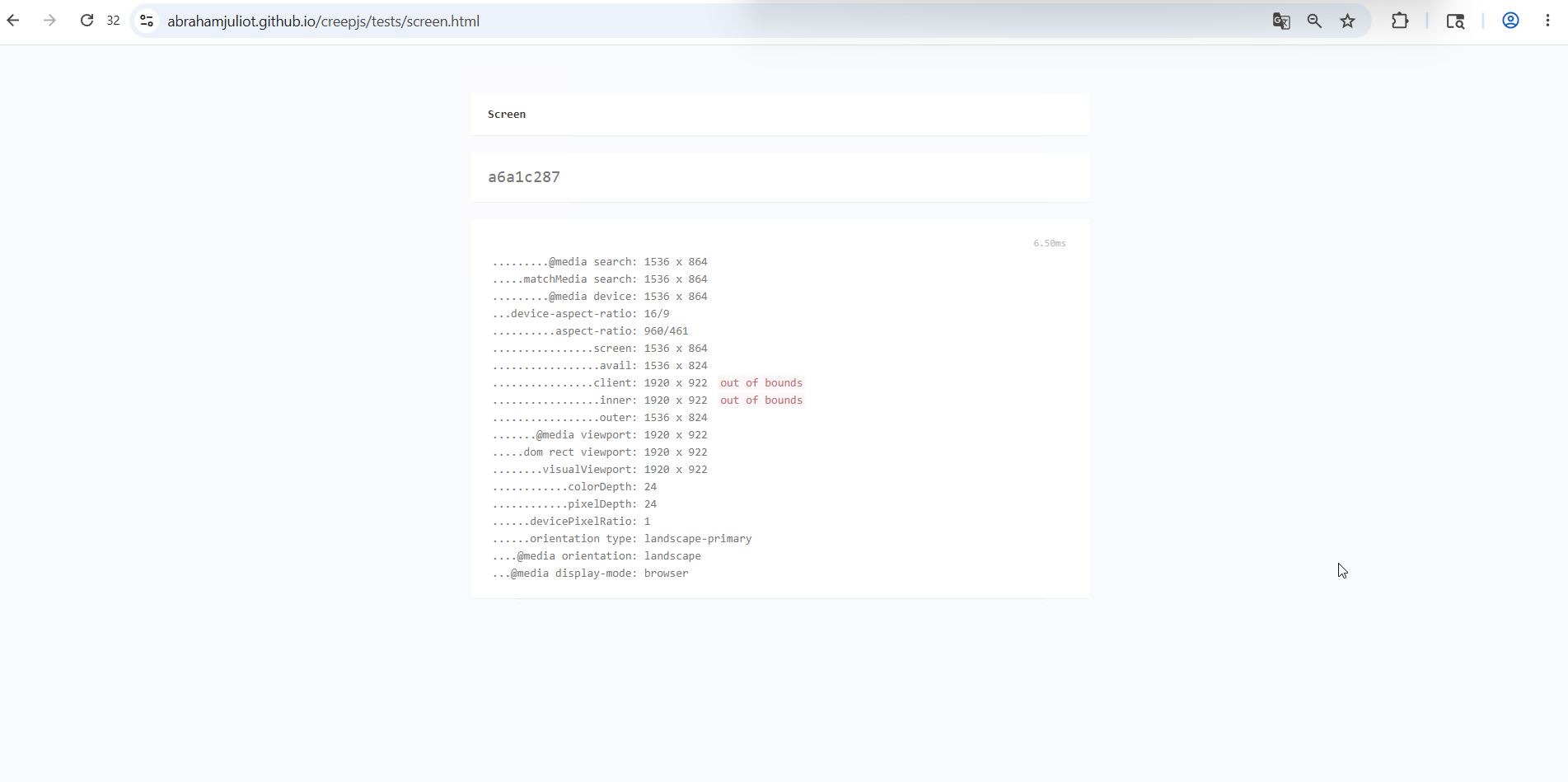Click the @media search 1536 x 864 row
Image resolution: width=1568 pixels, height=782 pixels.
(600, 262)
